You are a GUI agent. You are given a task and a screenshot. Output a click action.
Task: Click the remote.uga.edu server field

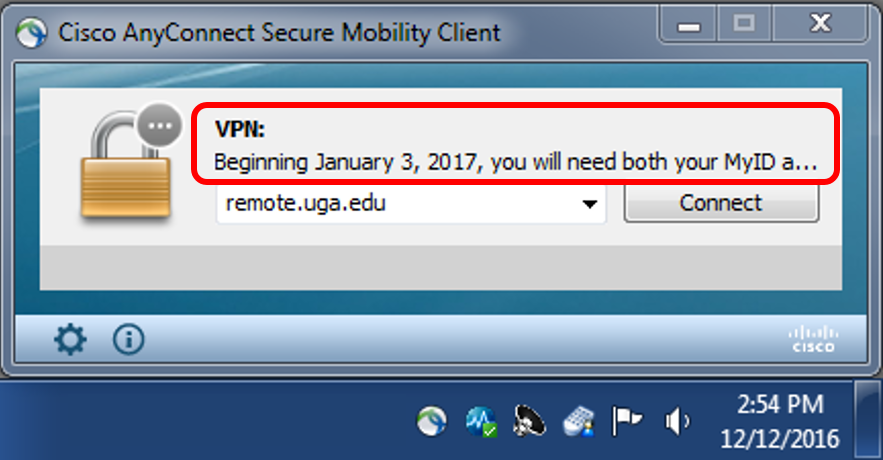pyautogui.click(x=411, y=204)
